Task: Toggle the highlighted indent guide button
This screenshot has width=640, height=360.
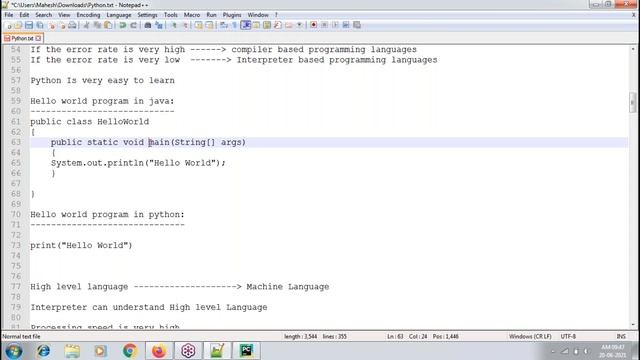Action: [x=246, y=25]
